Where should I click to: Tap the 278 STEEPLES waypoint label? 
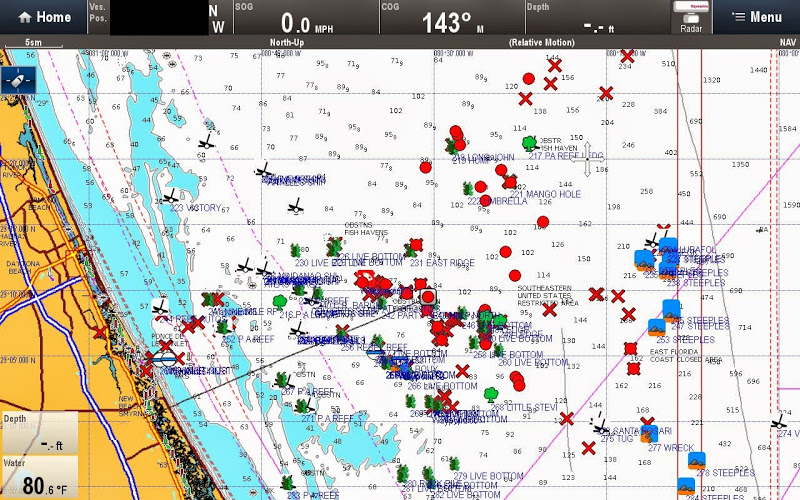click(x=725, y=473)
